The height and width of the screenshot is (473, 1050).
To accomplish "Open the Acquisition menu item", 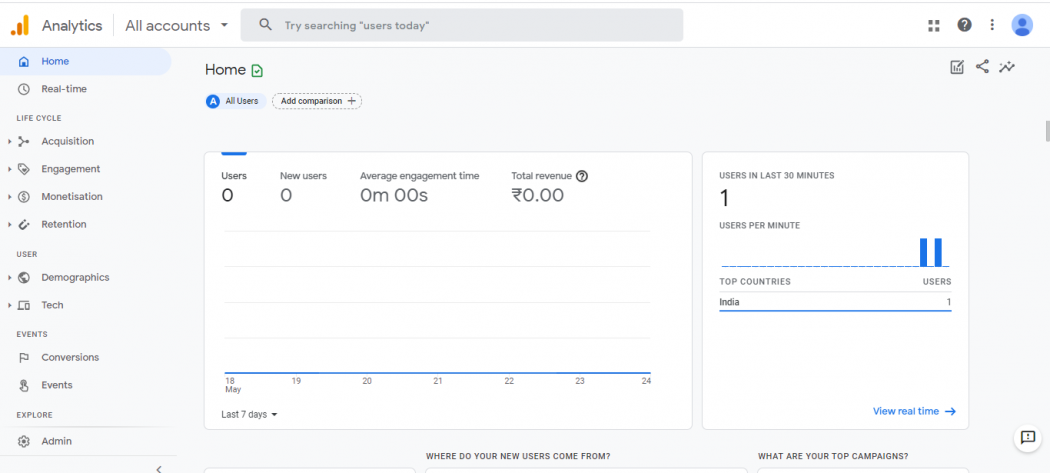I will pos(68,141).
